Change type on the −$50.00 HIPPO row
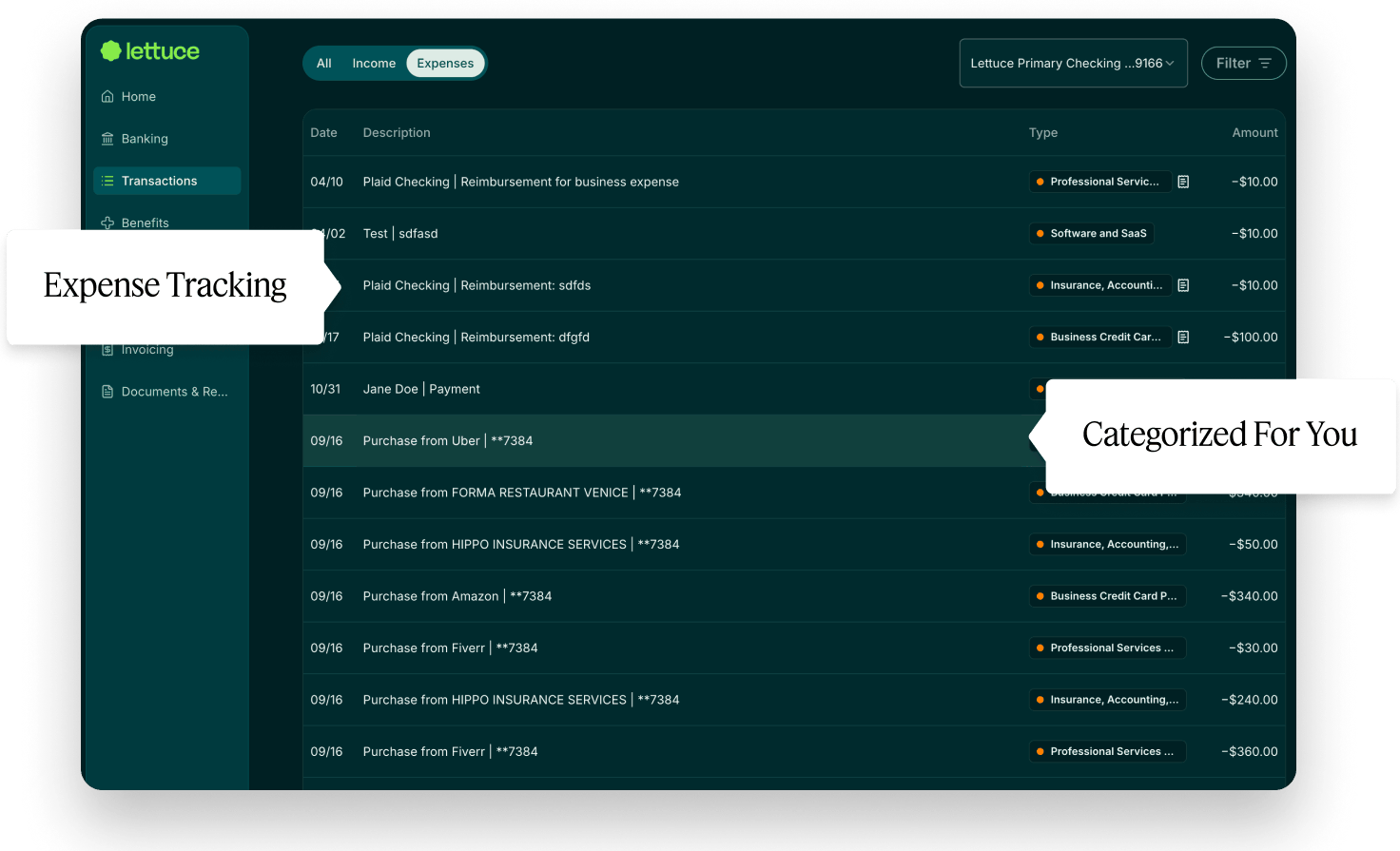This screenshot has height=851, width=1400. click(x=1108, y=544)
